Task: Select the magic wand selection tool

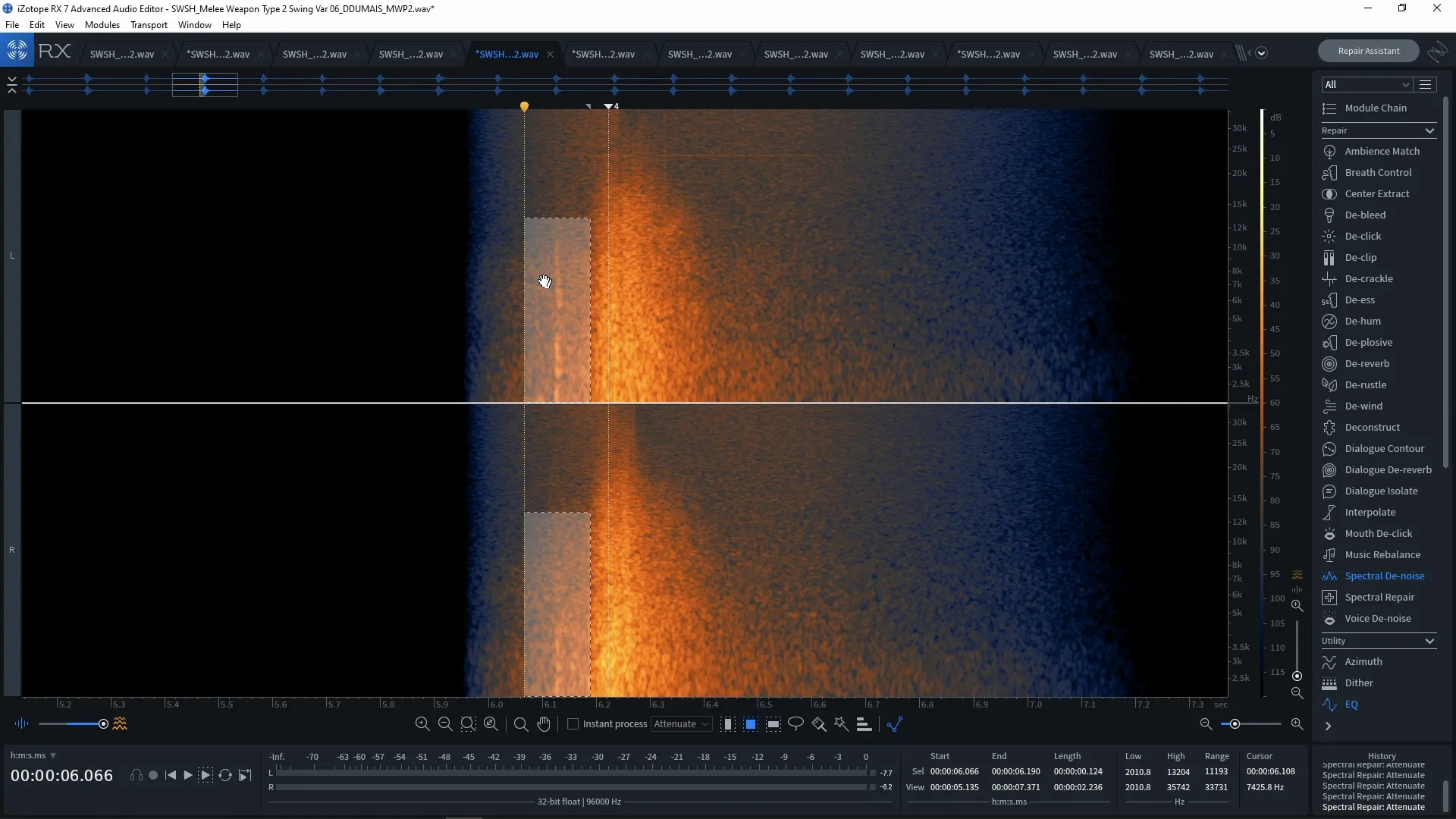Action: pyautogui.click(x=842, y=724)
